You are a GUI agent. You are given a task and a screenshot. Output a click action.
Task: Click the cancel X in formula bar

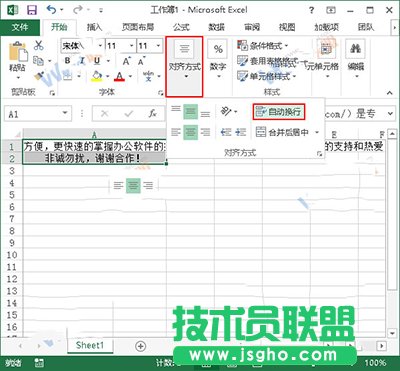[x=104, y=114]
